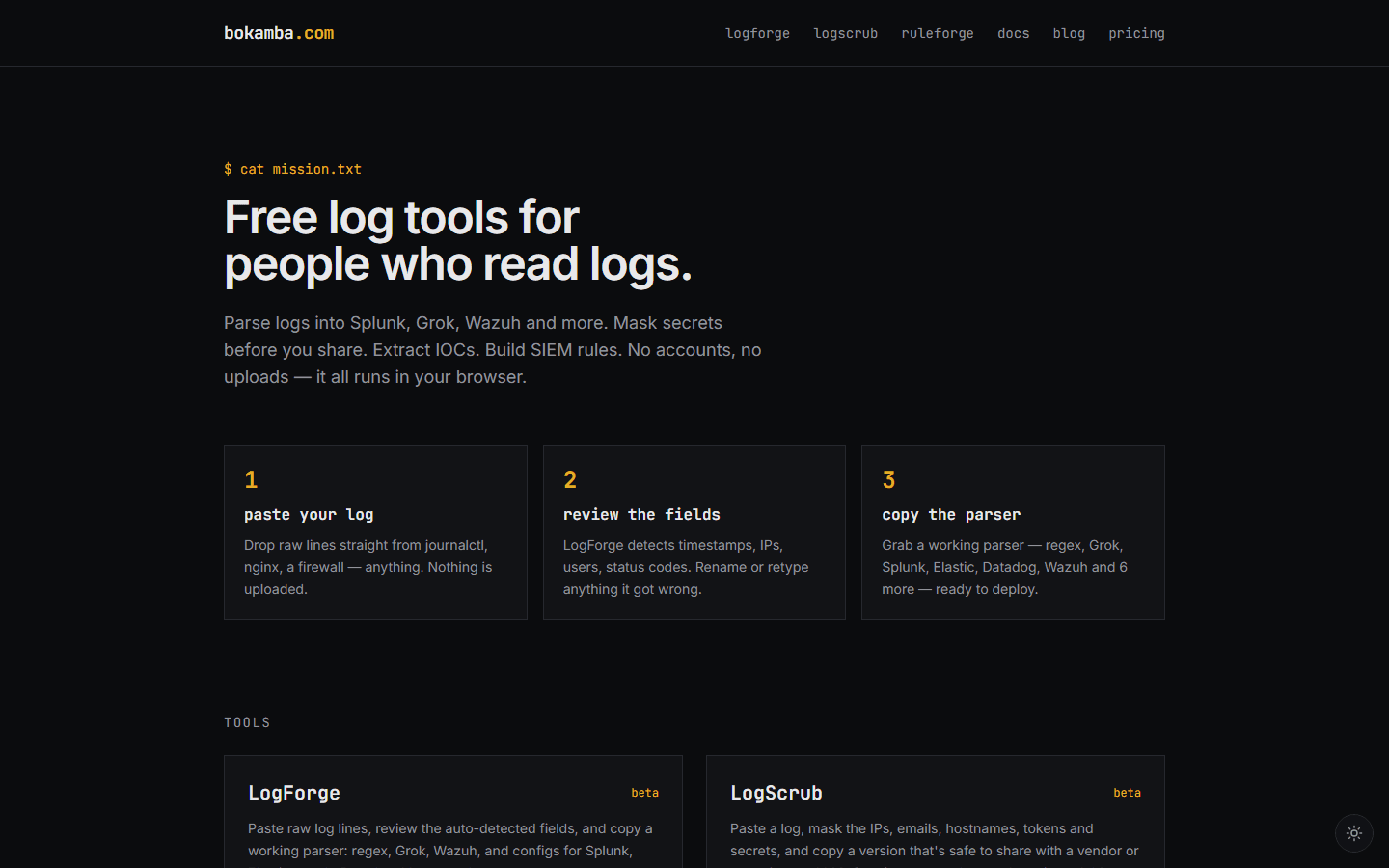Click the beta badge on LogScrub card

coord(1128,793)
